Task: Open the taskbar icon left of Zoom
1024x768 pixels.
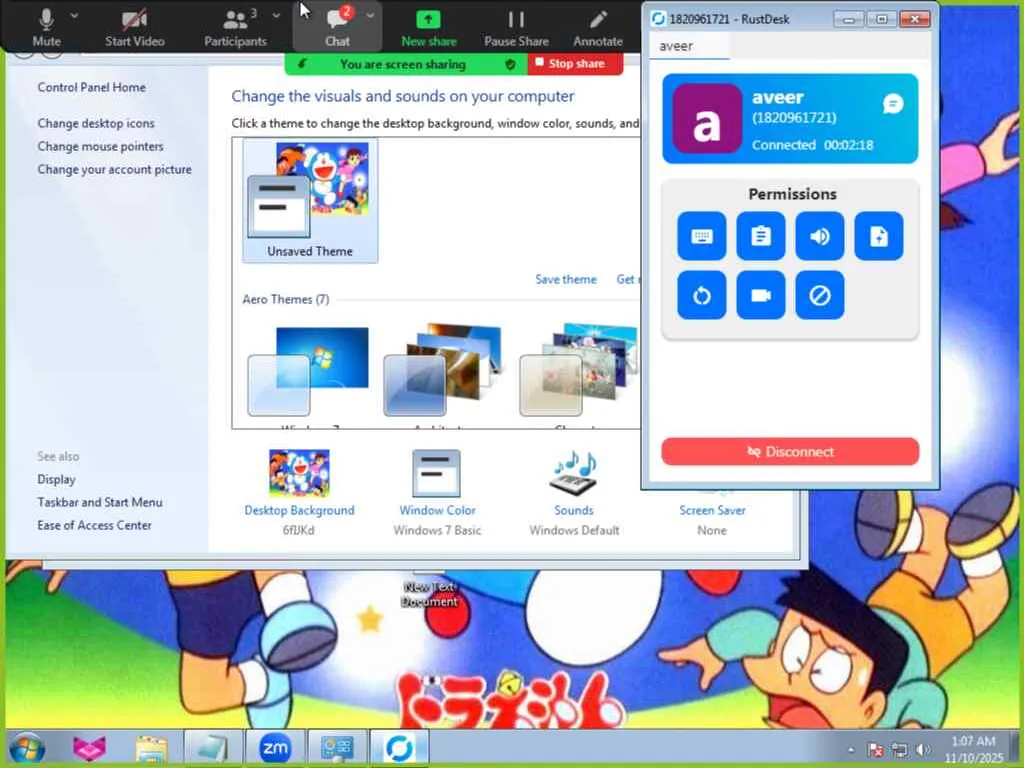Action: point(213,747)
